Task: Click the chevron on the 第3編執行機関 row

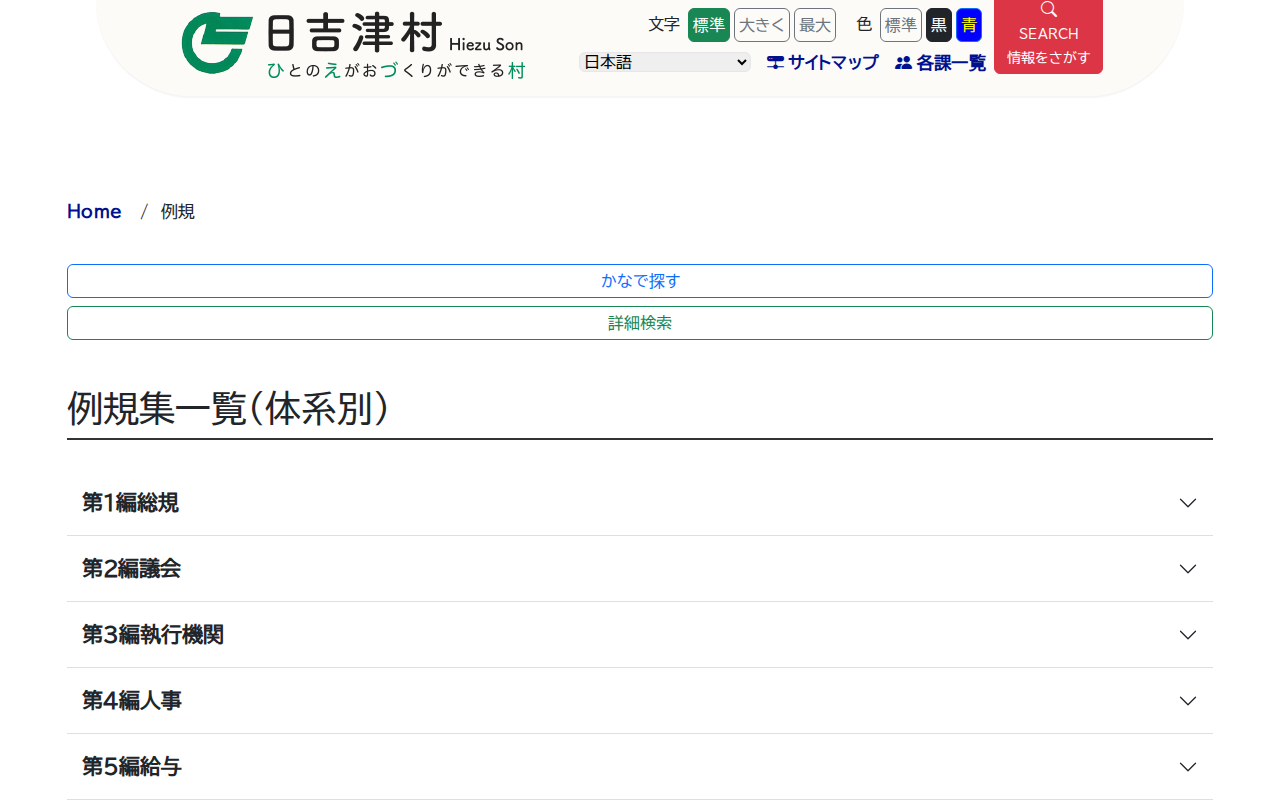Action: click(x=1188, y=635)
